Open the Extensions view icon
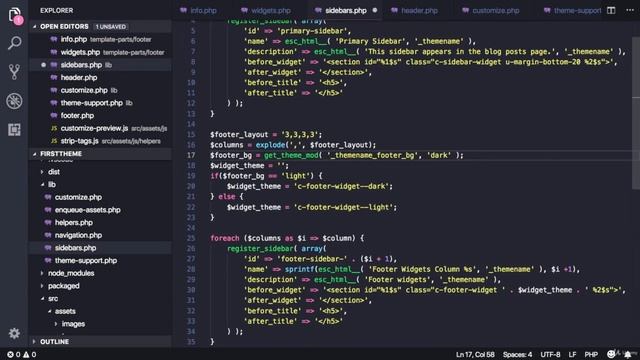The width and height of the screenshot is (640, 360). (x=14, y=130)
